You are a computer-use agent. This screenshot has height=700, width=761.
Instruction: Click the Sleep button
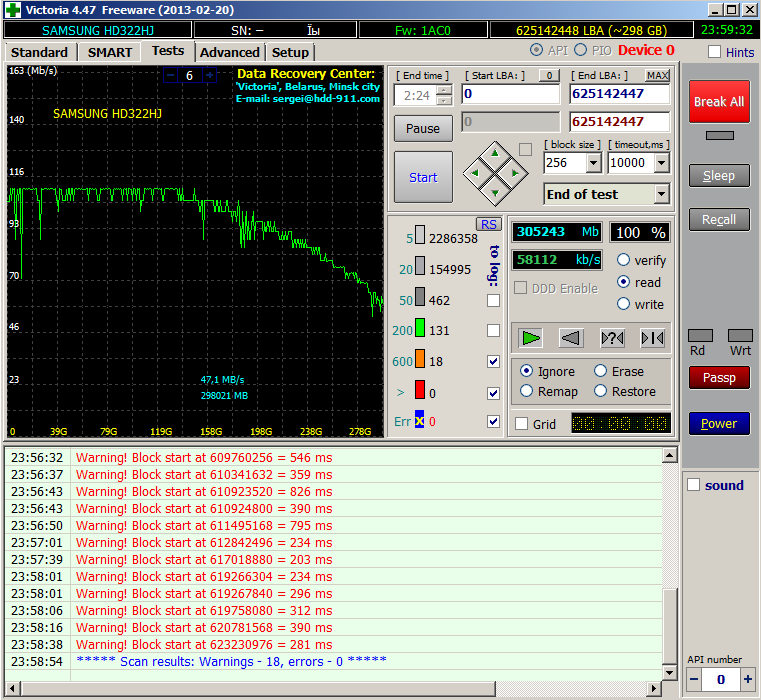coord(719,176)
